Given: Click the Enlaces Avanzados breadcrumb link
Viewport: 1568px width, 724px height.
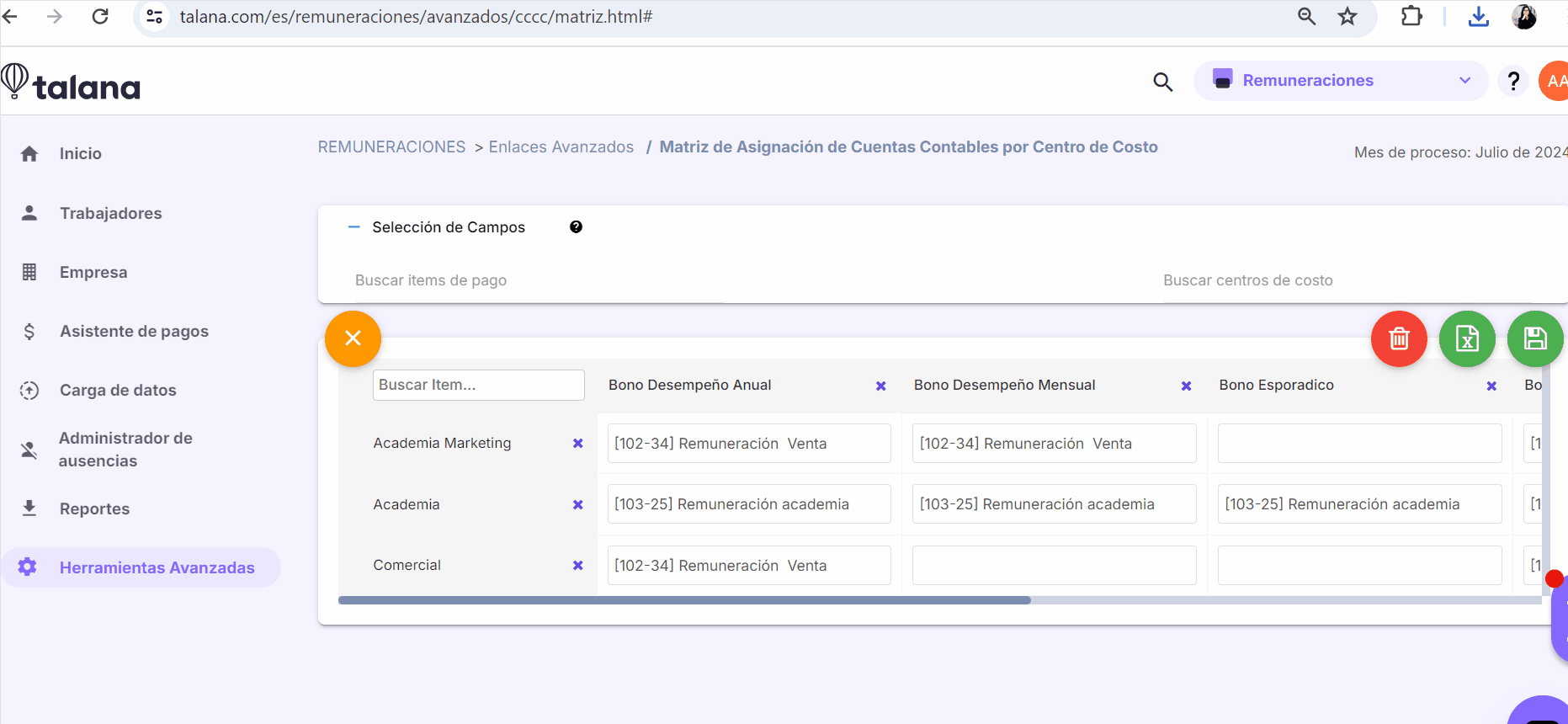Looking at the screenshot, I should point(561,147).
